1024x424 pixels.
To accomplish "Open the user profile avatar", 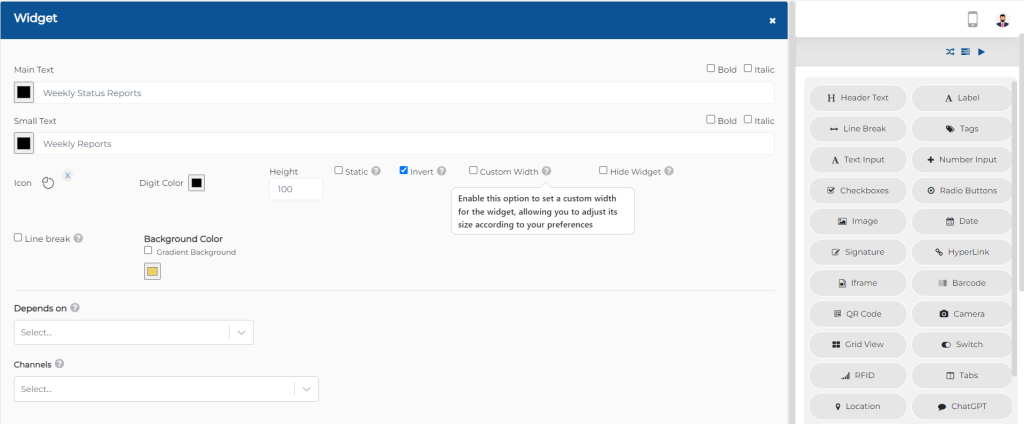I will [1002, 20].
